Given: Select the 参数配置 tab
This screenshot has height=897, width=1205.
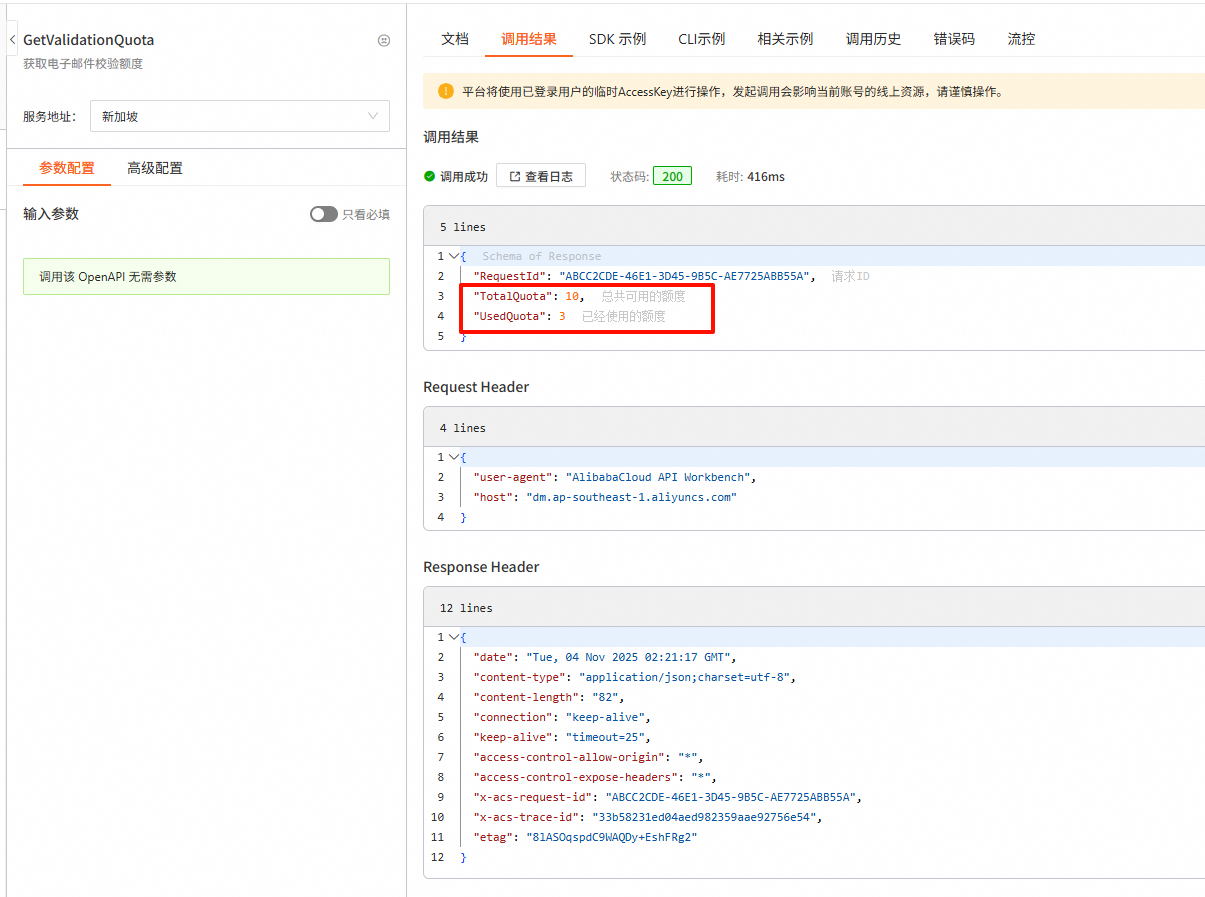Looking at the screenshot, I should [x=67, y=168].
